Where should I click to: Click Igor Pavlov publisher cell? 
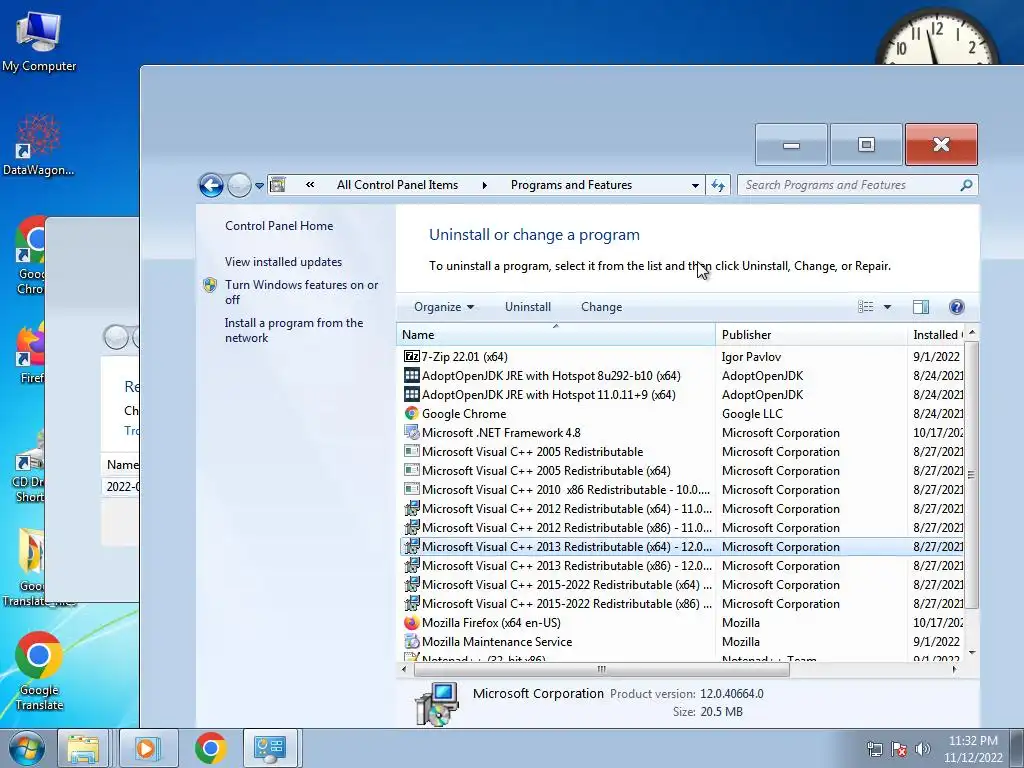click(x=751, y=357)
